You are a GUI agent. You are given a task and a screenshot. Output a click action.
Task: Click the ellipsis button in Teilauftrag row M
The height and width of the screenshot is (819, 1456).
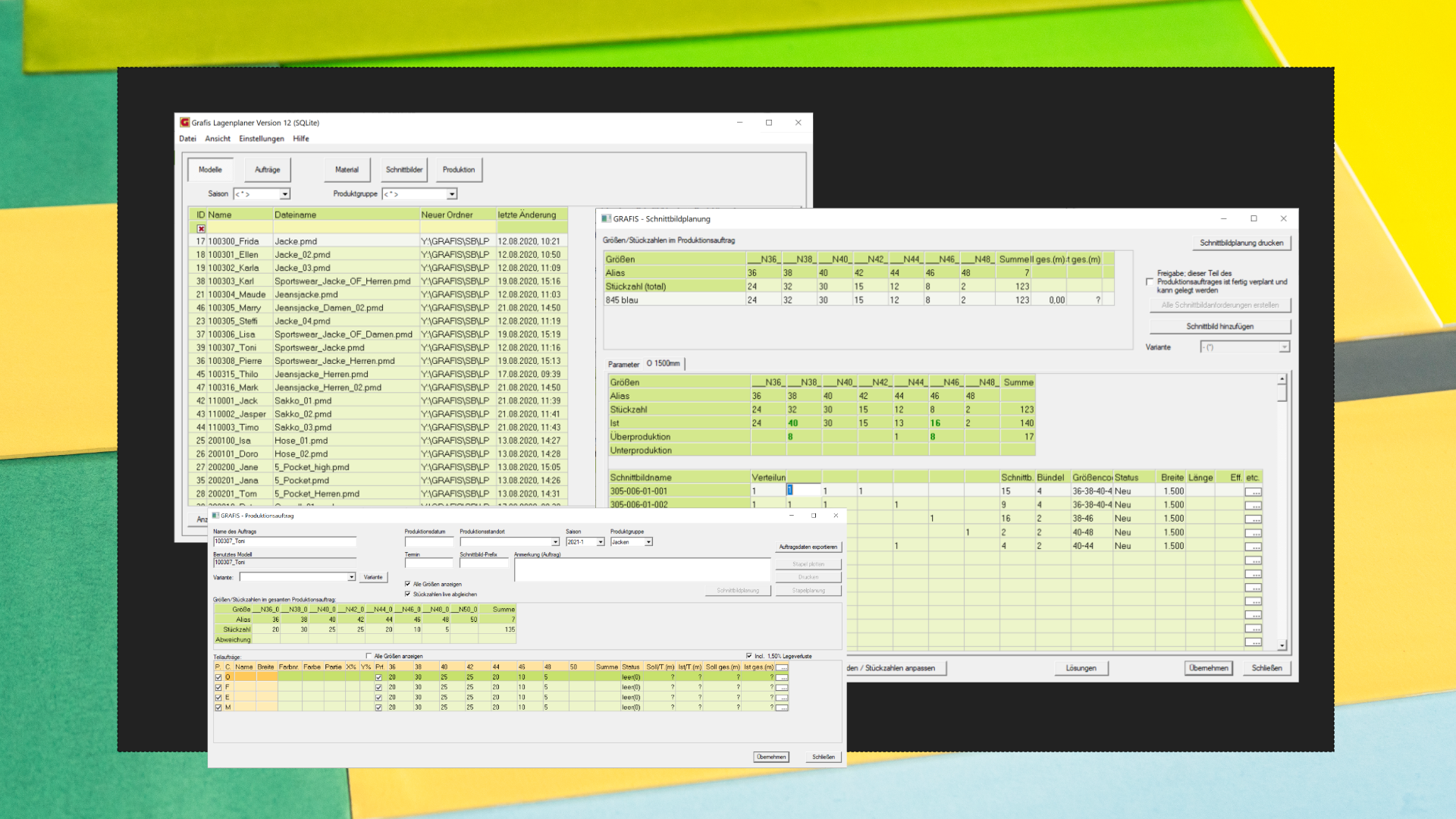click(x=782, y=708)
